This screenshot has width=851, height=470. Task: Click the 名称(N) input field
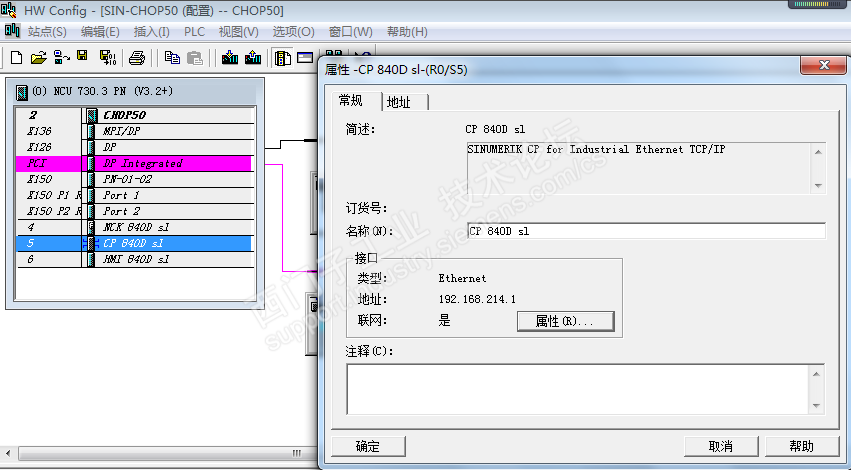pyautogui.click(x=646, y=231)
